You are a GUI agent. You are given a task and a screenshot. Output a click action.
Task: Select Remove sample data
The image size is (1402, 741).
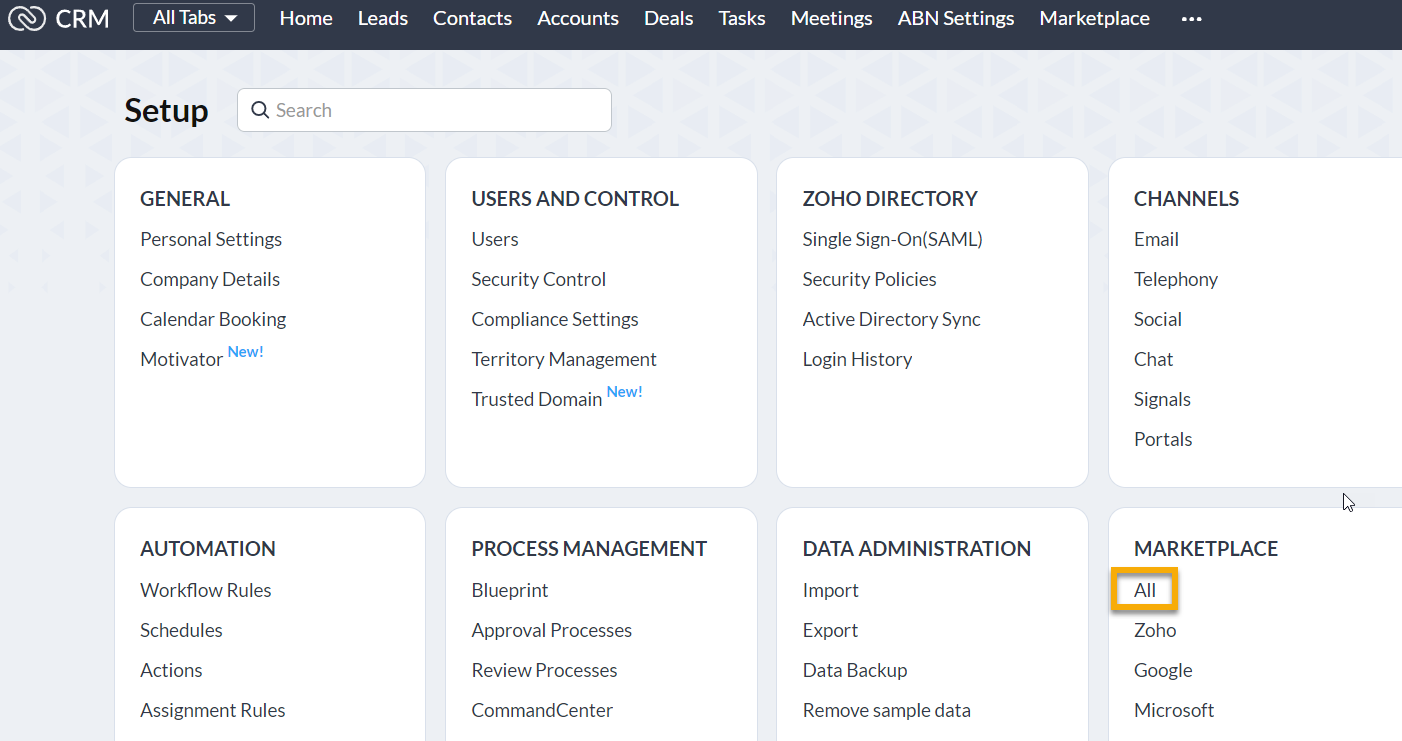(x=887, y=710)
